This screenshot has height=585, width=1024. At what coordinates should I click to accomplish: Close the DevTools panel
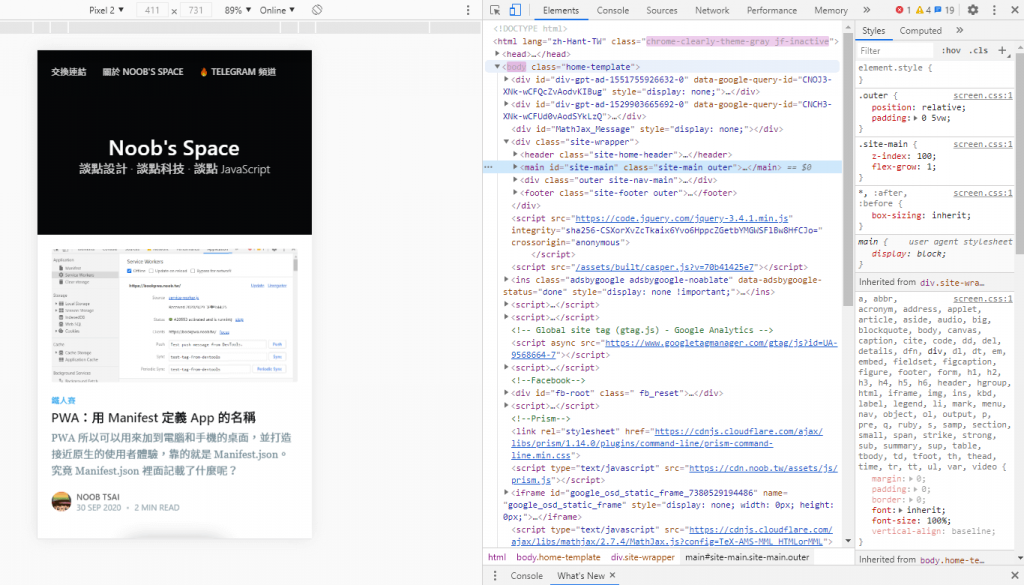coord(1014,10)
